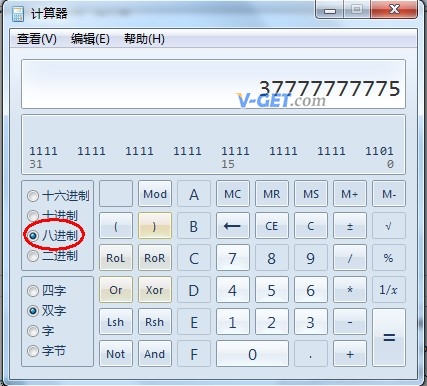This screenshot has width=427, height=386.
Task: Open the 查看(V) menu
Action: pos(37,39)
